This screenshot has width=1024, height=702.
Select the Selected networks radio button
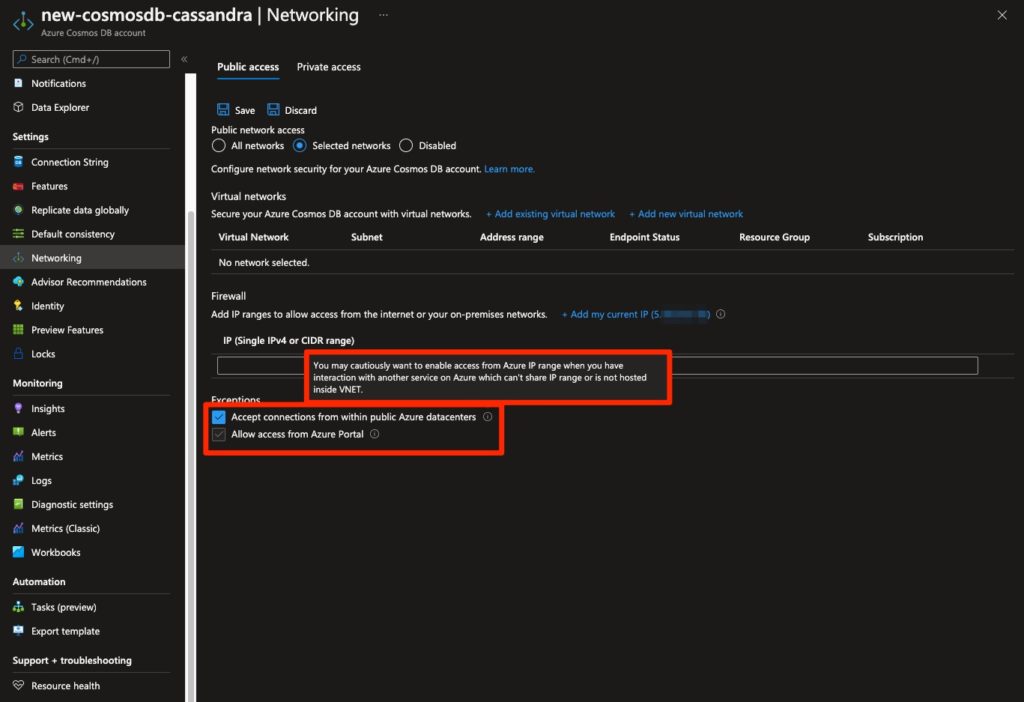click(x=300, y=146)
